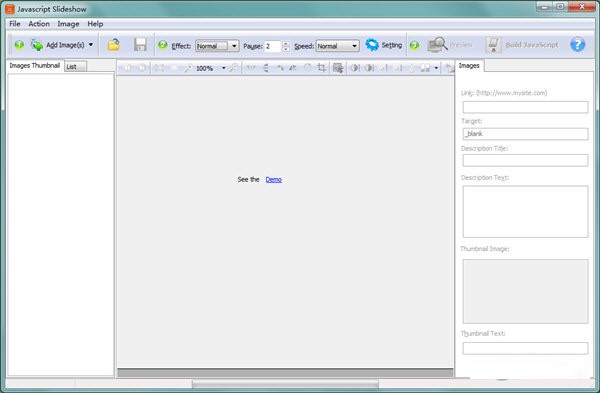The width and height of the screenshot is (600, 393).
Task: Click the second contrast half-circle icon
Action: pos(369,68)
